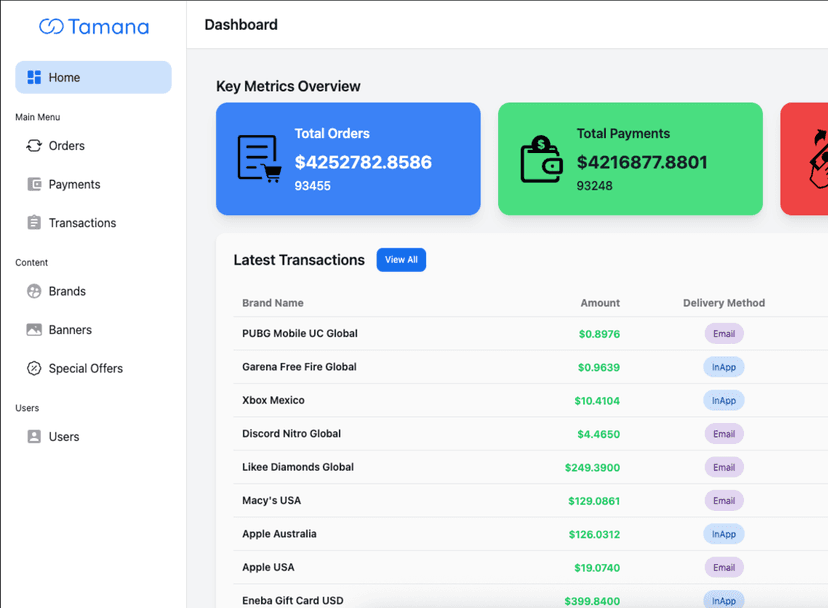The width and height of the screenshot is (828, 608).
Task: Click the Transactions clipboard icon
Action: (34, 223)
